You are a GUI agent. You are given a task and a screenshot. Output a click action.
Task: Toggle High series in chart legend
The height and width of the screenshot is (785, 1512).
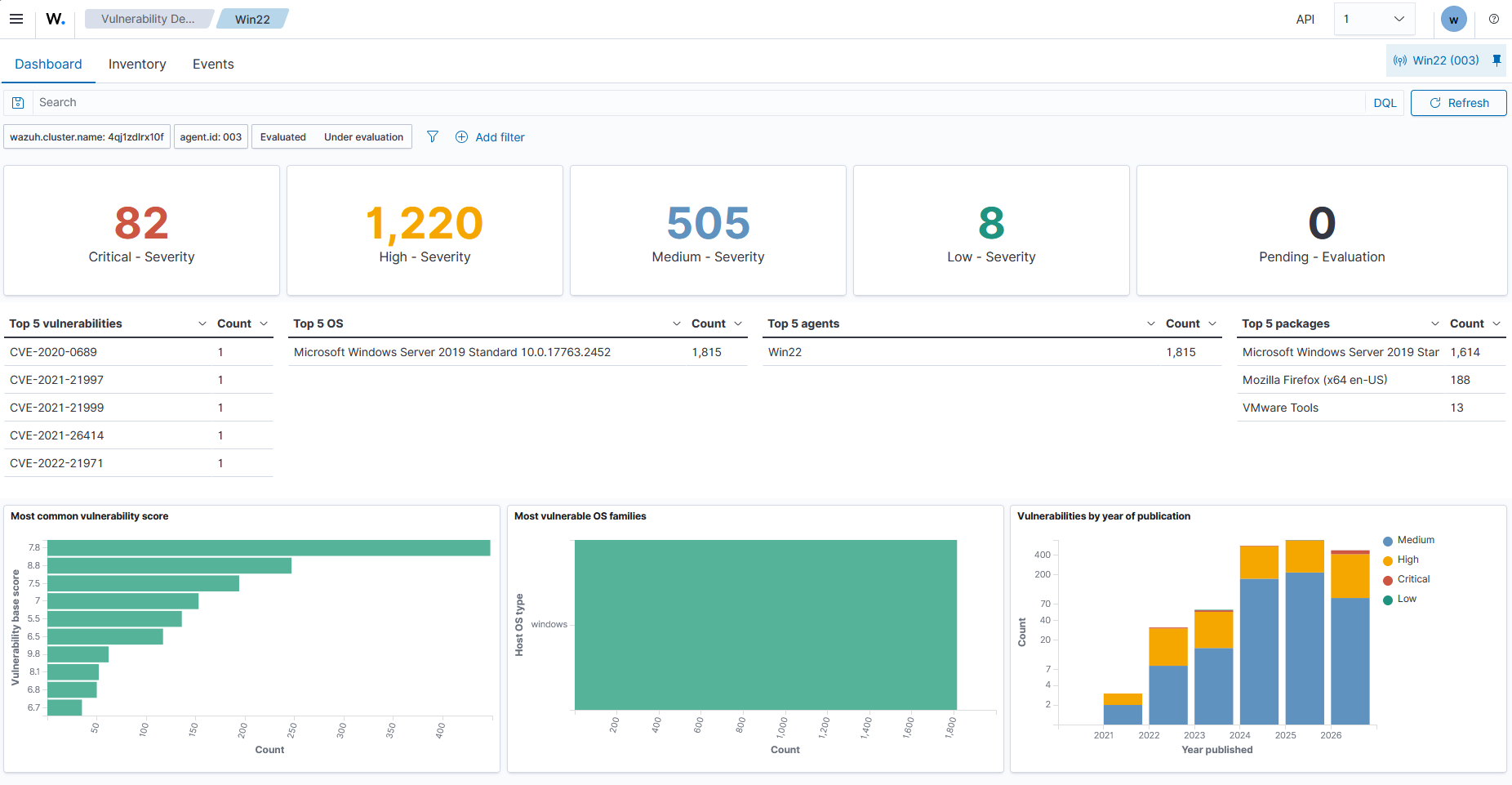pos(1407,560)
